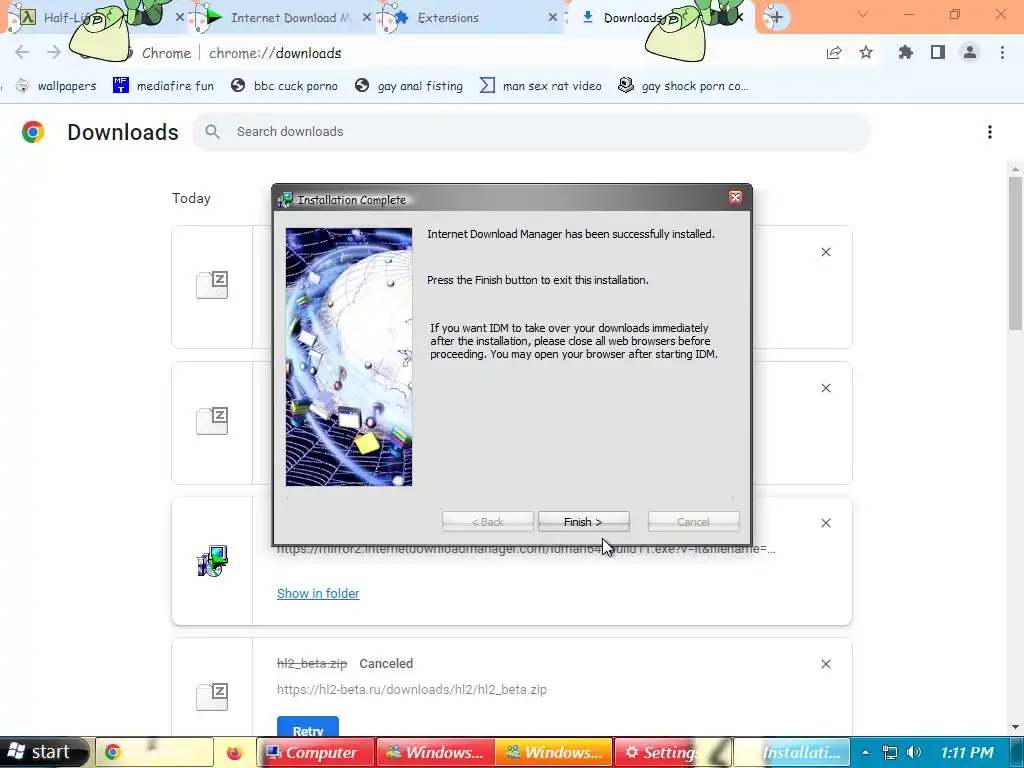Close the Installation Complete dialog with its red X
1024x768 pixels.
(735, 197)
